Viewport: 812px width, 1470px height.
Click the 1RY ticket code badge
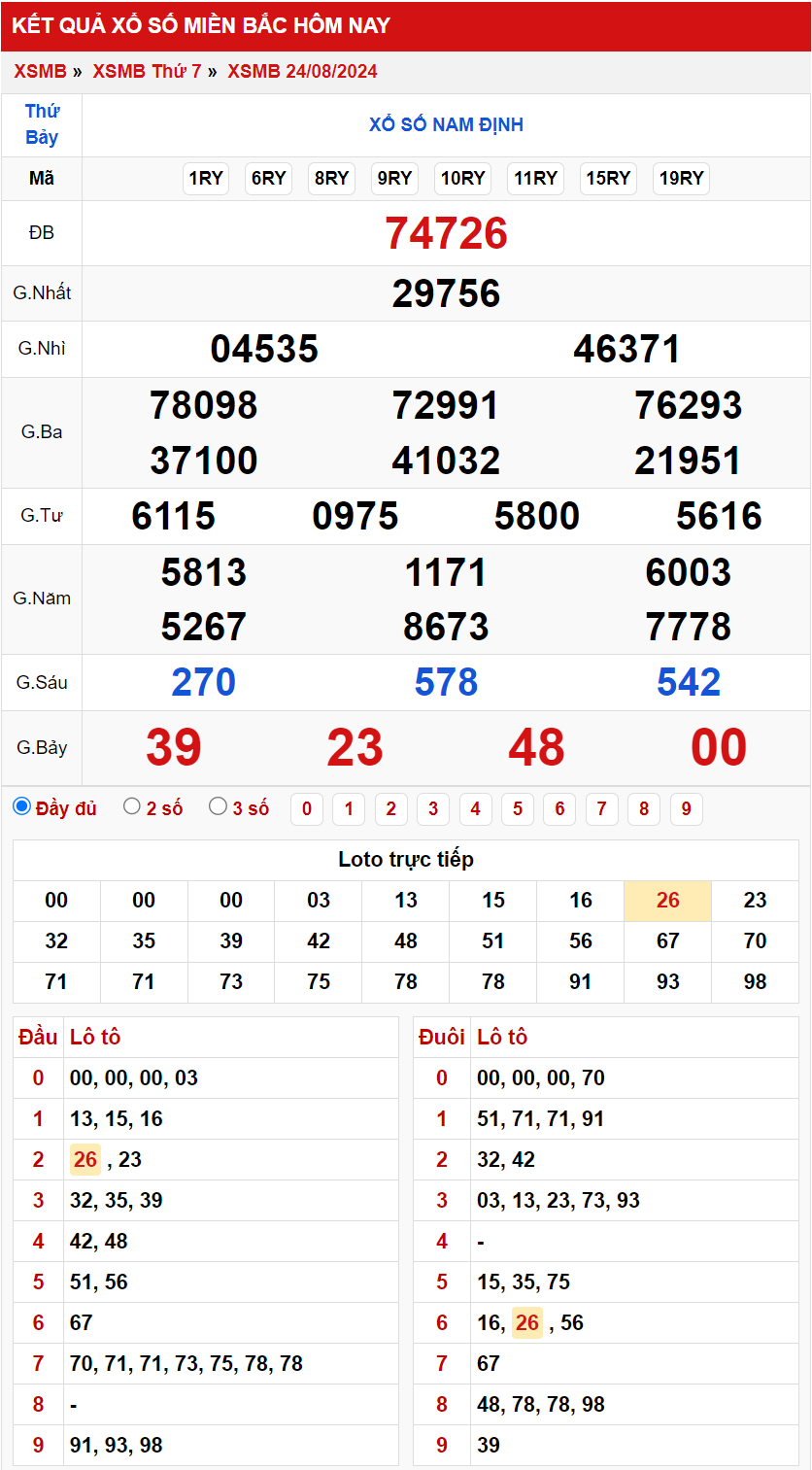206,179
